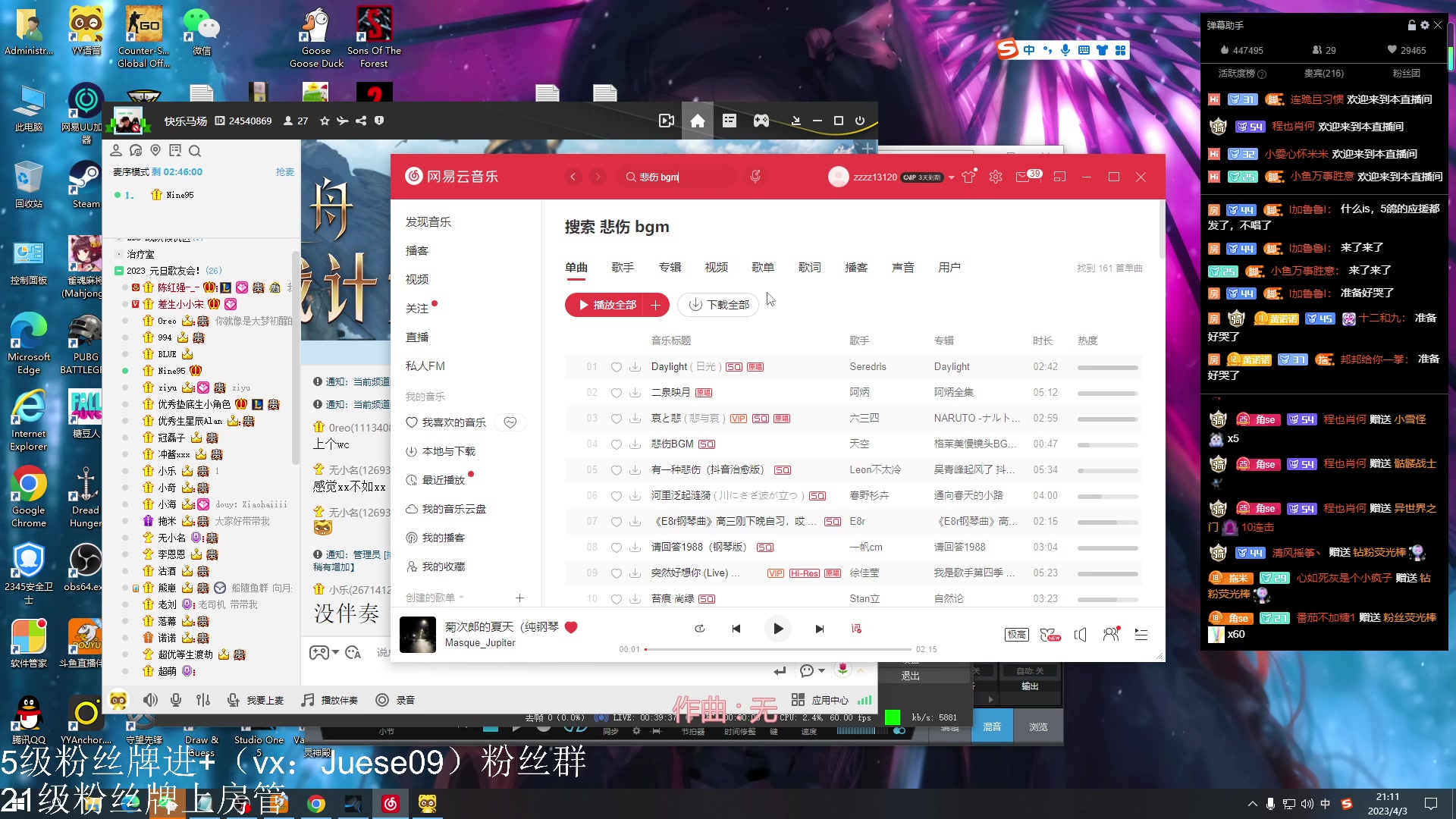Image resolution: width=1456 pixels, height=819 pixels.
Task: Click the voice search microphone in NetEase Music
Action: click(x=755, y=177)
